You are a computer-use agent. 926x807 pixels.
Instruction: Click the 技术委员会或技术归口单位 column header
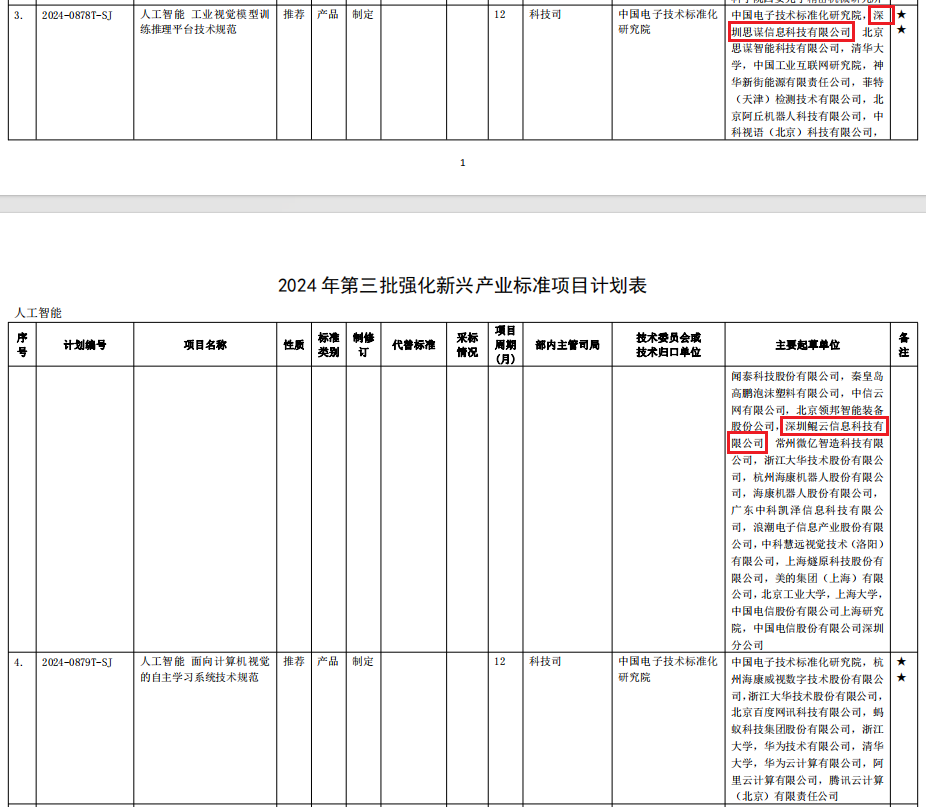click(x=669, y=344)
